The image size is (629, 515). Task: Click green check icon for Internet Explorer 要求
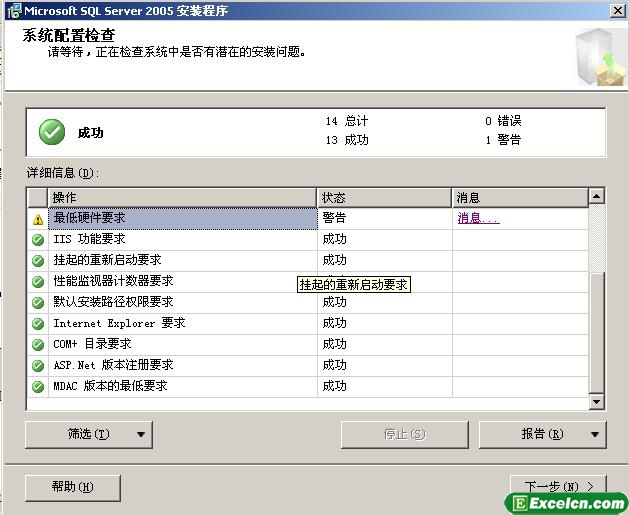pos(38,324)
